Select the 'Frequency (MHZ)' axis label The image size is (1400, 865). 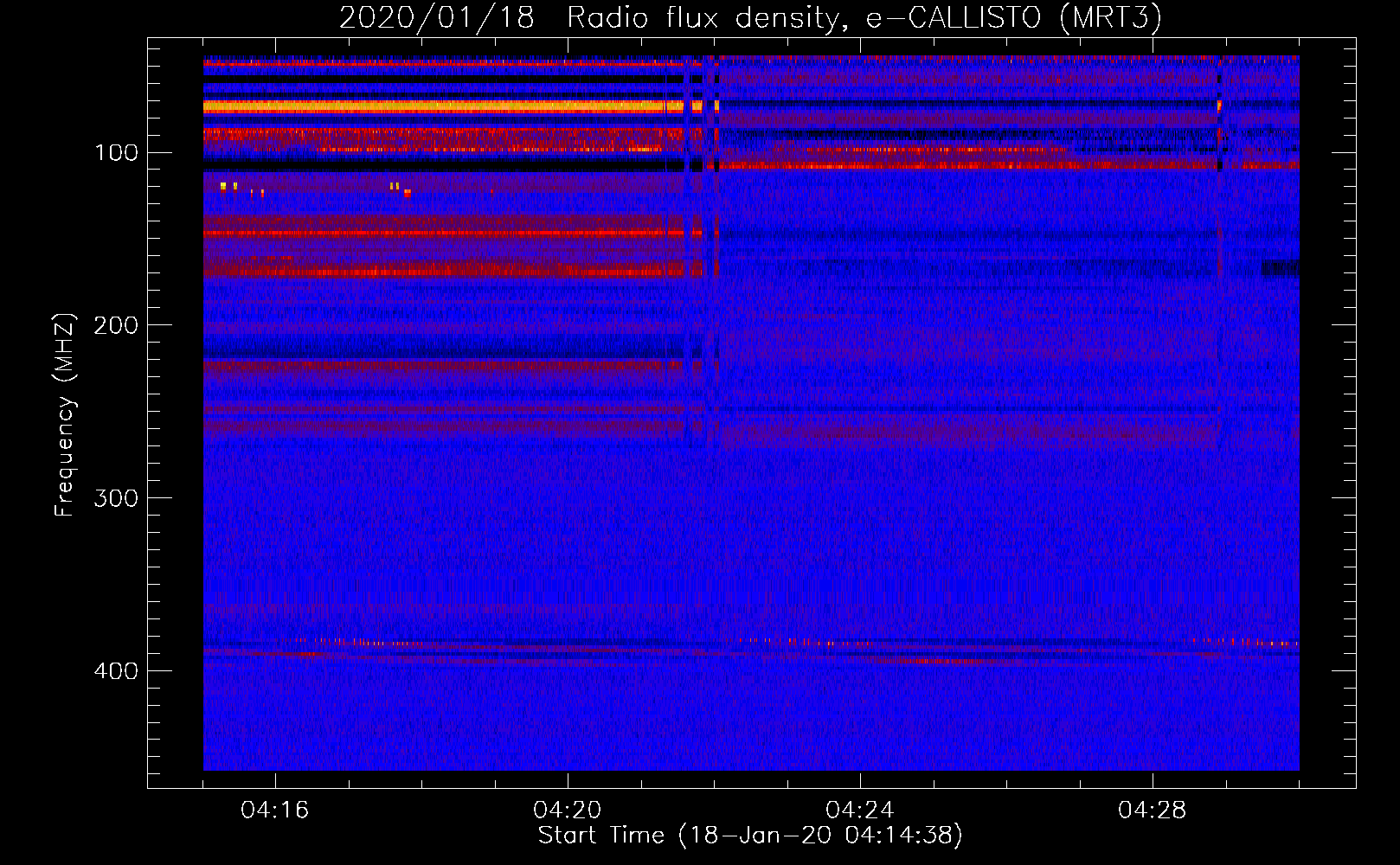pyautogui.click(x=65, y=415)
